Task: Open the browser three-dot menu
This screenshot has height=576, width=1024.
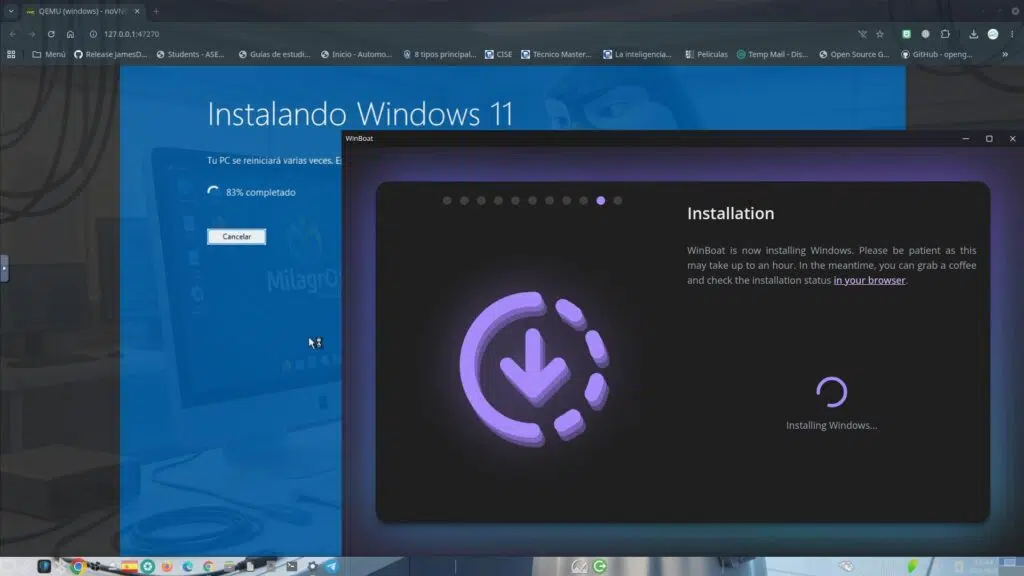Action: click(1012, 34)
